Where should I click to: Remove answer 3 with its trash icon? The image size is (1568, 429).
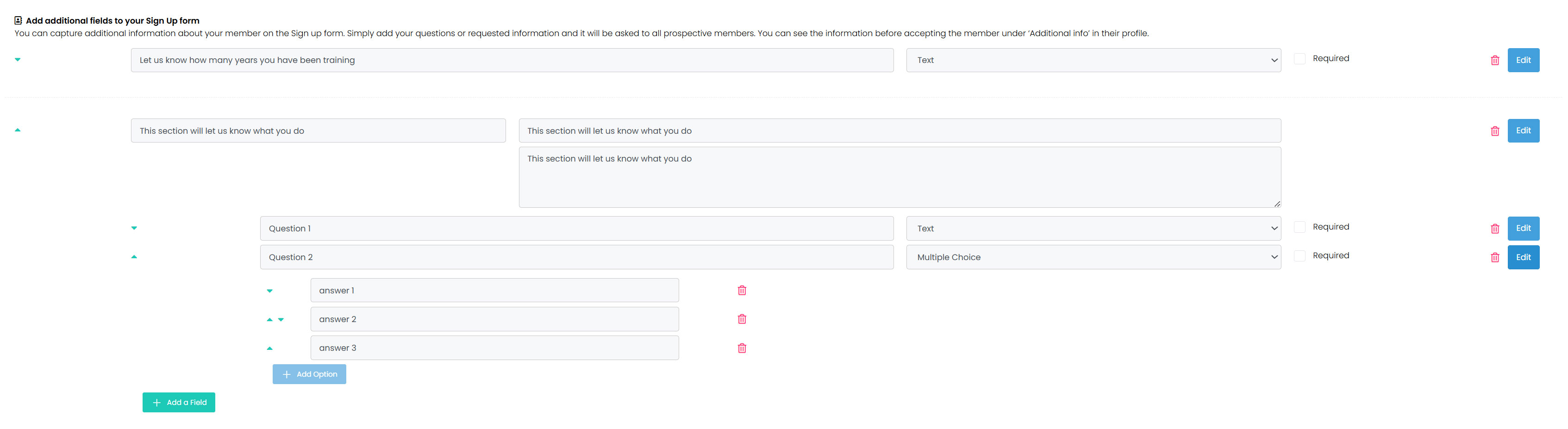pos(741,348)
